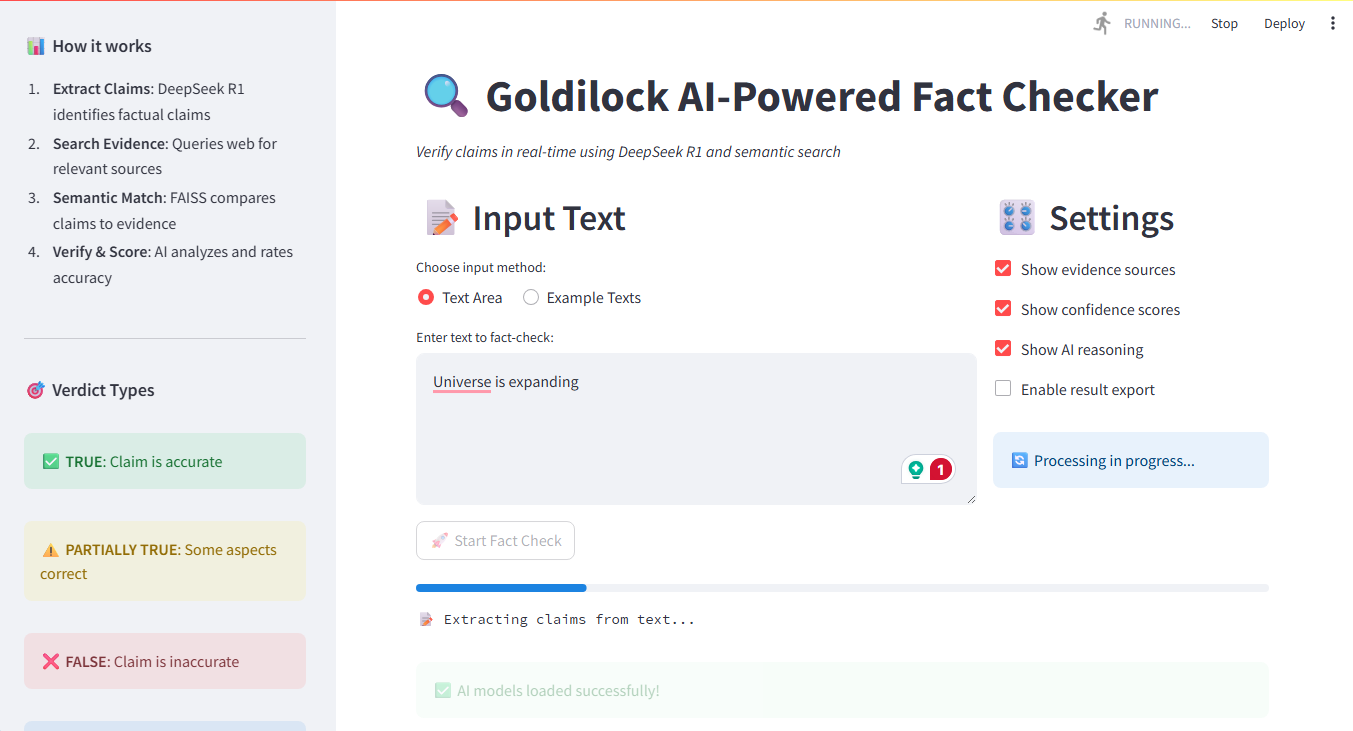The width and height of the screenshot is (1353, 731).
Task: Click the bar chart How it works icon
Action: [x=36, y=46]
